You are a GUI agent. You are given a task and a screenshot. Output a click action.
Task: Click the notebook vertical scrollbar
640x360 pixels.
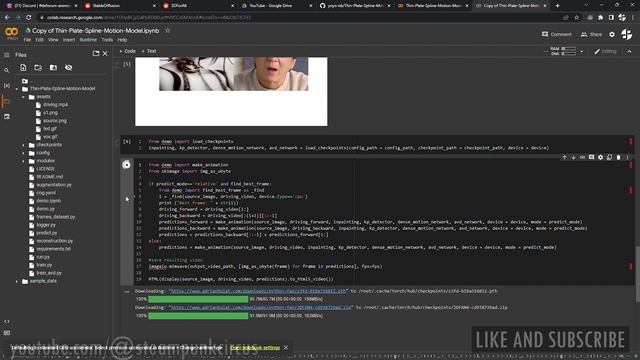(638, 275)
